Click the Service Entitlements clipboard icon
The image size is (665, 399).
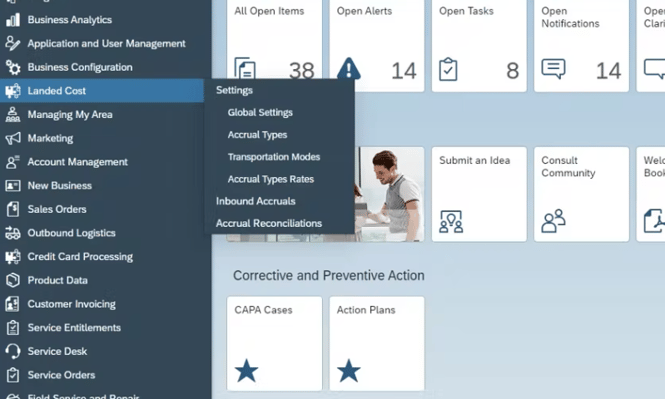(13, 328)
